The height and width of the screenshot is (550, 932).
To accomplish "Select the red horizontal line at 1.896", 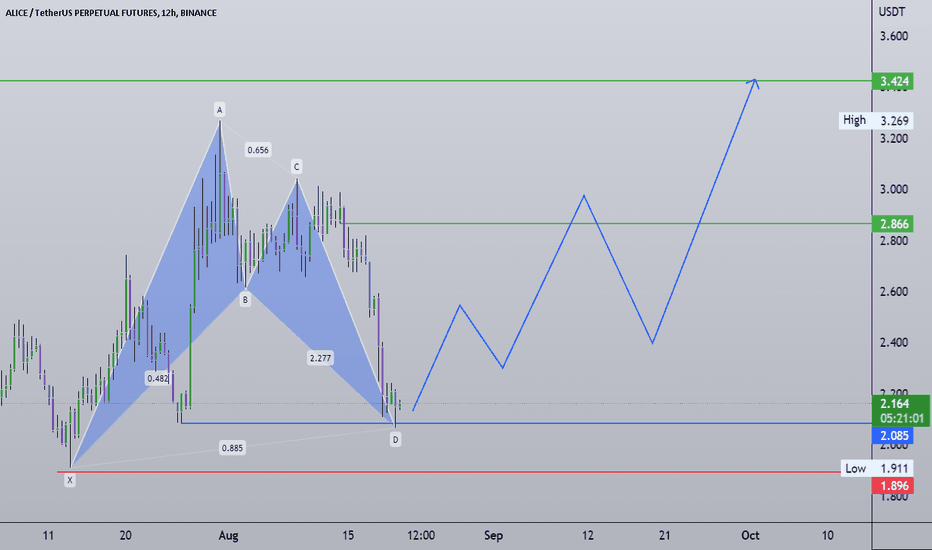I will coord(449,472).
